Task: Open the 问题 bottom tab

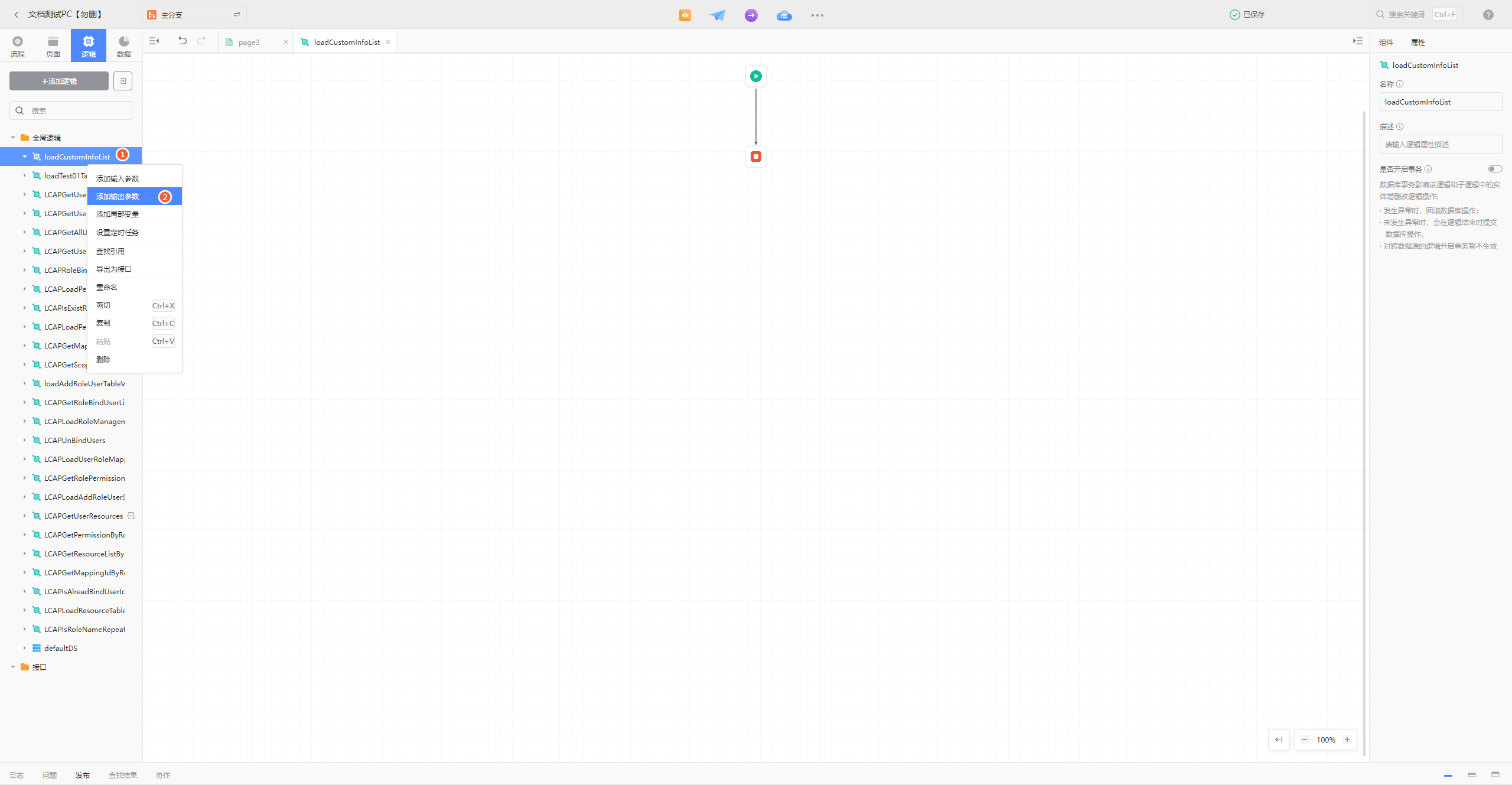Action: pyautogui.click(x=50, y=775)
